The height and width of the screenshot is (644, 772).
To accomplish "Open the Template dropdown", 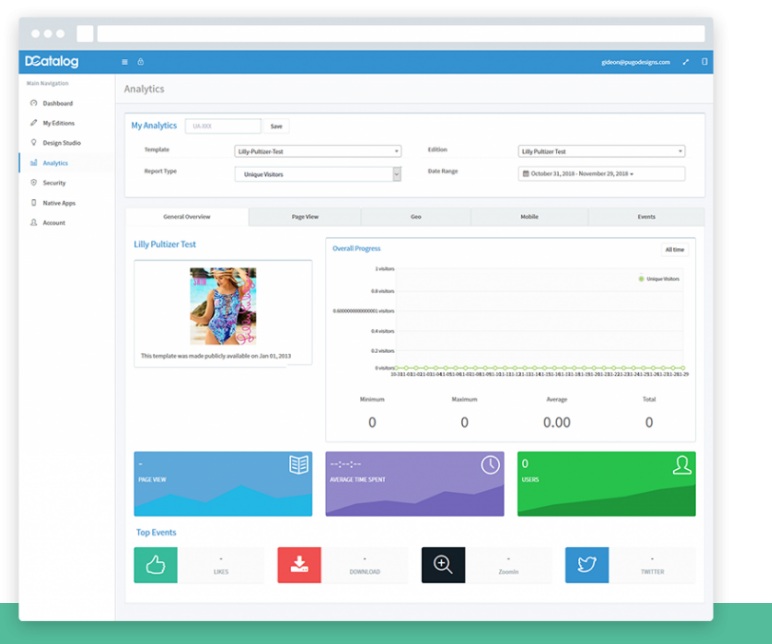I will 318,151.
